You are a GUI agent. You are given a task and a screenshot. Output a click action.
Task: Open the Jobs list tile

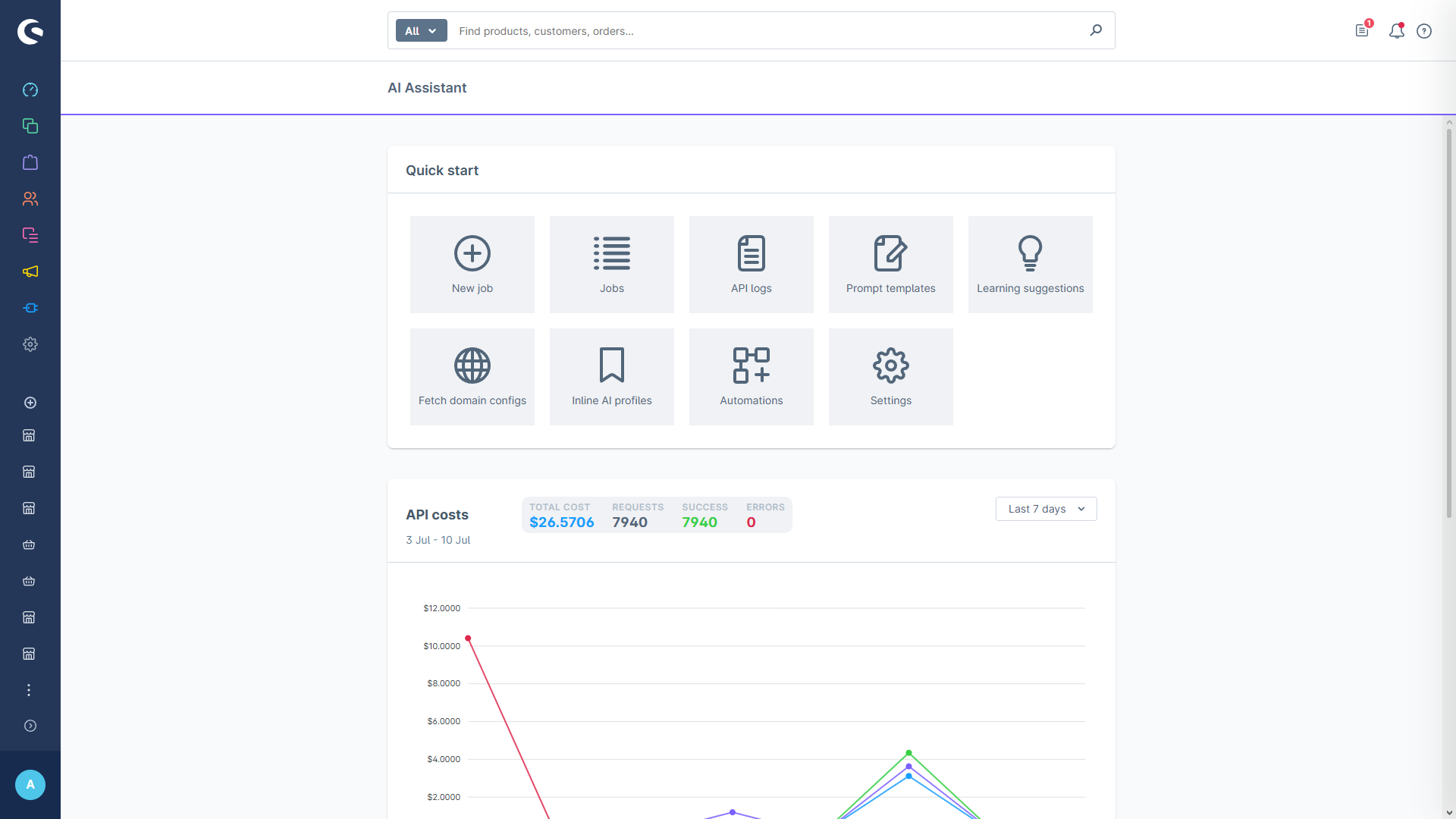click(612, 265)
